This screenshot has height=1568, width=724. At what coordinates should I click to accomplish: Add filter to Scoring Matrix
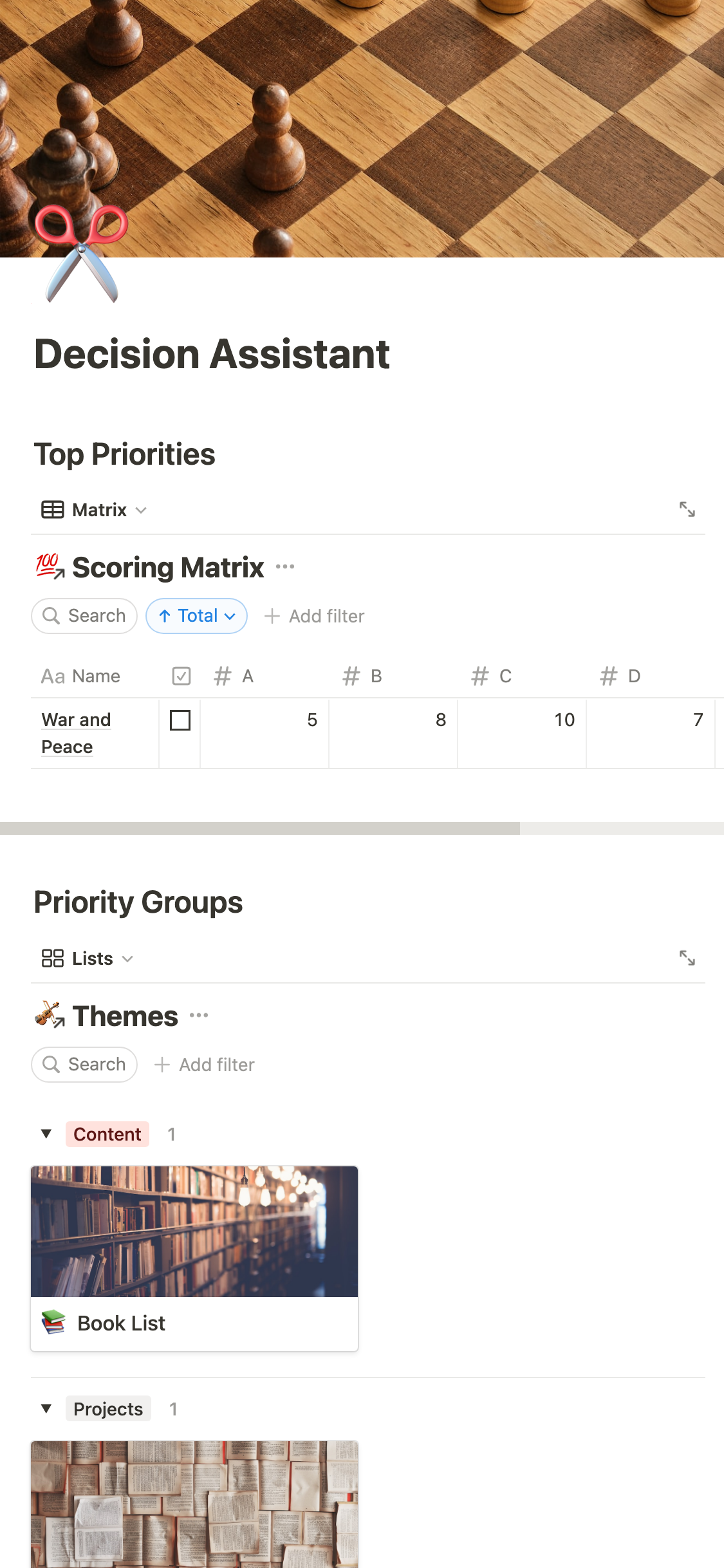point(315,616)
